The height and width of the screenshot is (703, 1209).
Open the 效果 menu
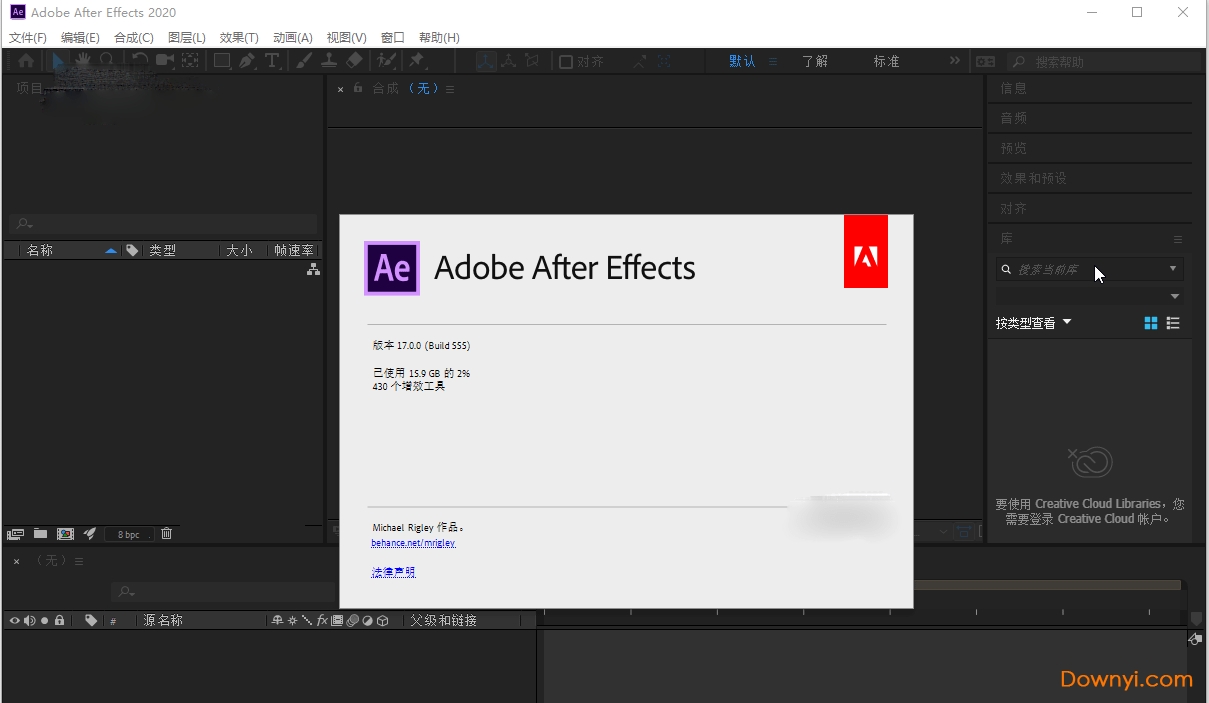(x=238, y=37)
